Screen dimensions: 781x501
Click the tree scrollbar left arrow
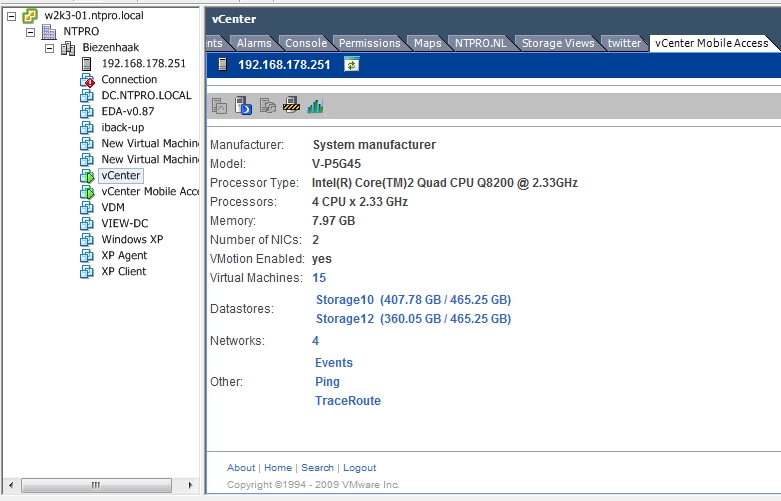(11, 485)
